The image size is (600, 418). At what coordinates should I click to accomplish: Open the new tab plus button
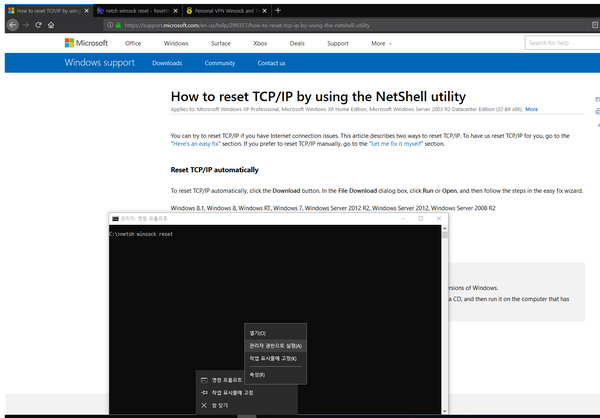pyautogui.click(x=278, y=11)
